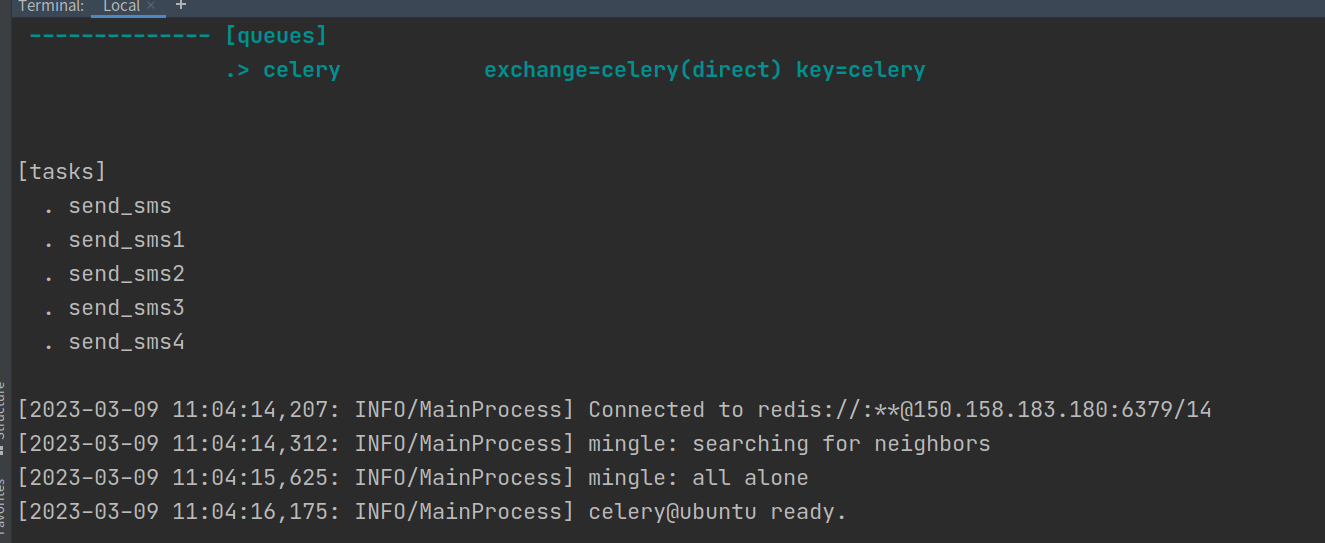The width and height of the screenshot is (1325, 543).
Task: Click the send_sms4 task entry
Action: click(126, 342)
